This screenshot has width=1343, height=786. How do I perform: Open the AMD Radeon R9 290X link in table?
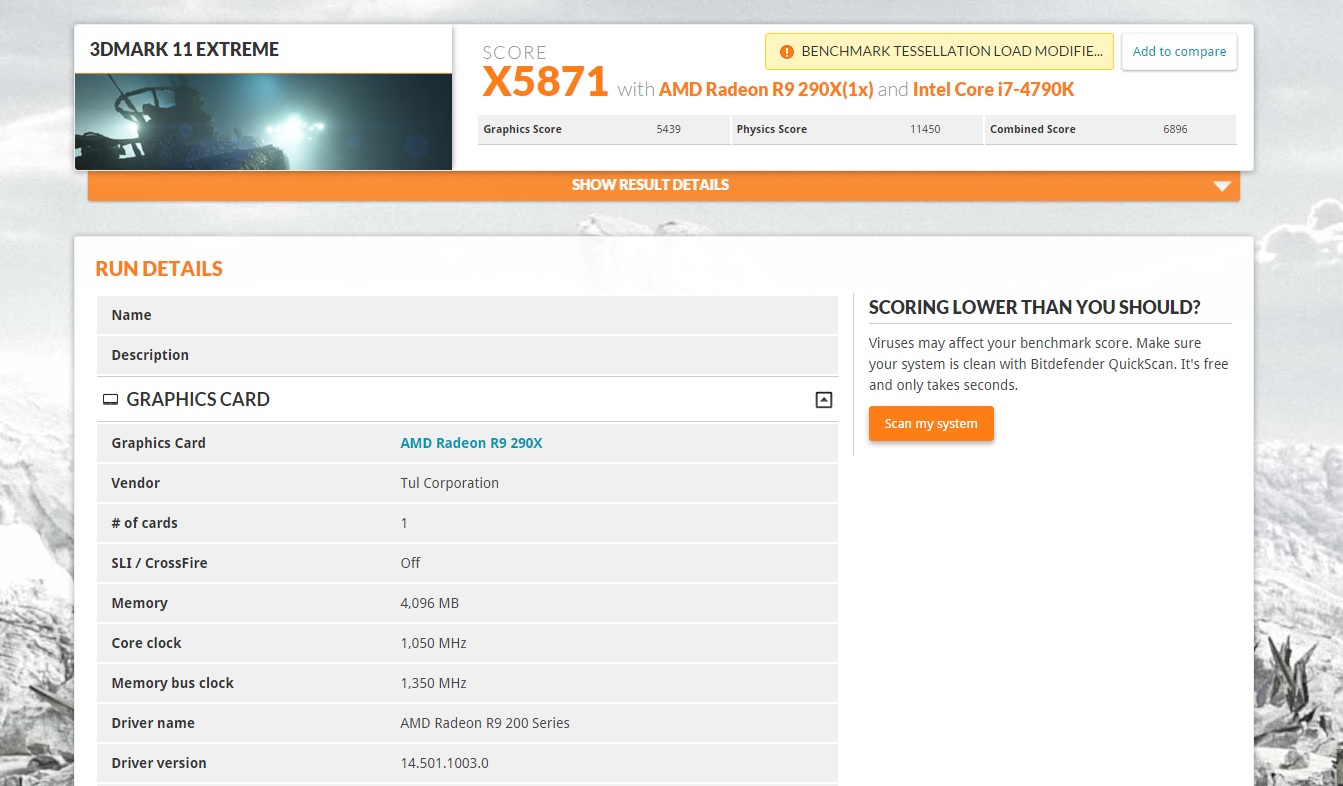point(471,443)
